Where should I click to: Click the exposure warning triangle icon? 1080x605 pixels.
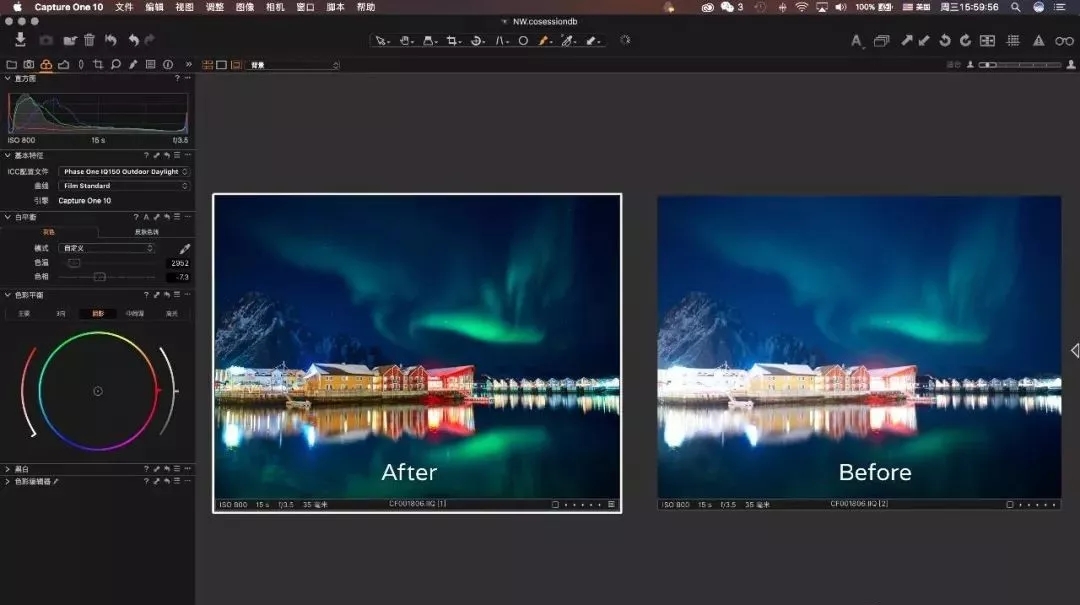point(1038,41)
